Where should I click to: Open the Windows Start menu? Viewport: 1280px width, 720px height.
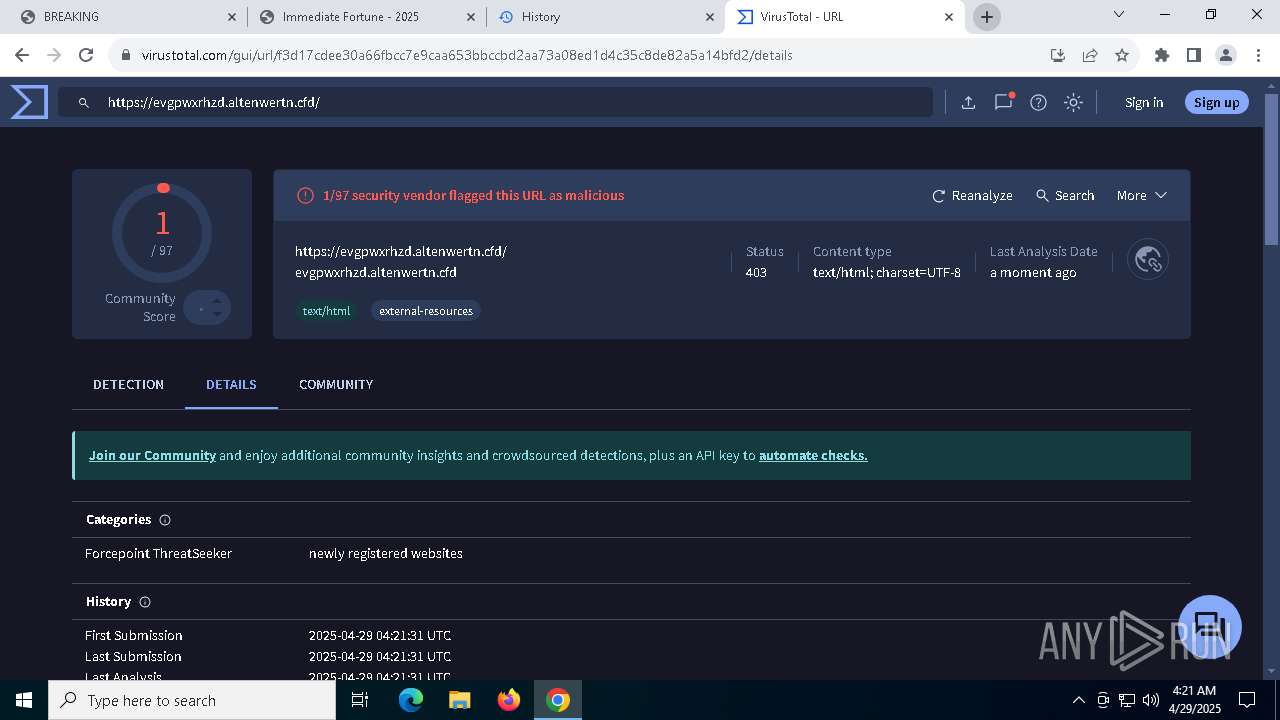point(24,700)
